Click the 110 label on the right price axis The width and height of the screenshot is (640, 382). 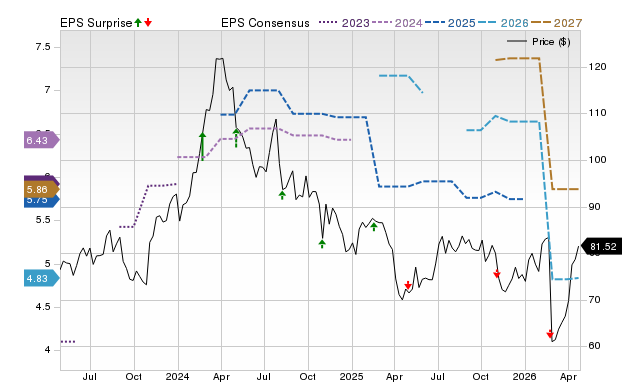pyautogui.click(x=597, y=113)
